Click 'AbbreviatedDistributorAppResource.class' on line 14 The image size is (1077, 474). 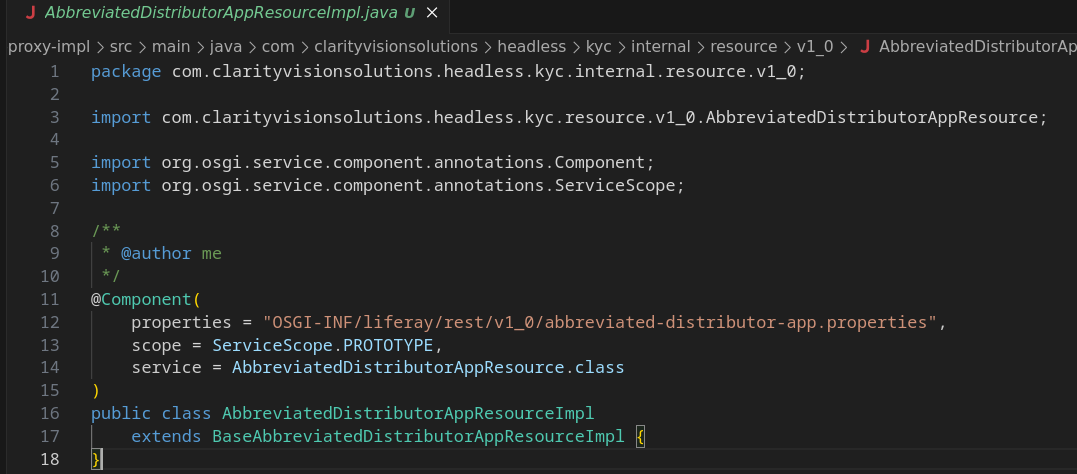click(428, 368)
